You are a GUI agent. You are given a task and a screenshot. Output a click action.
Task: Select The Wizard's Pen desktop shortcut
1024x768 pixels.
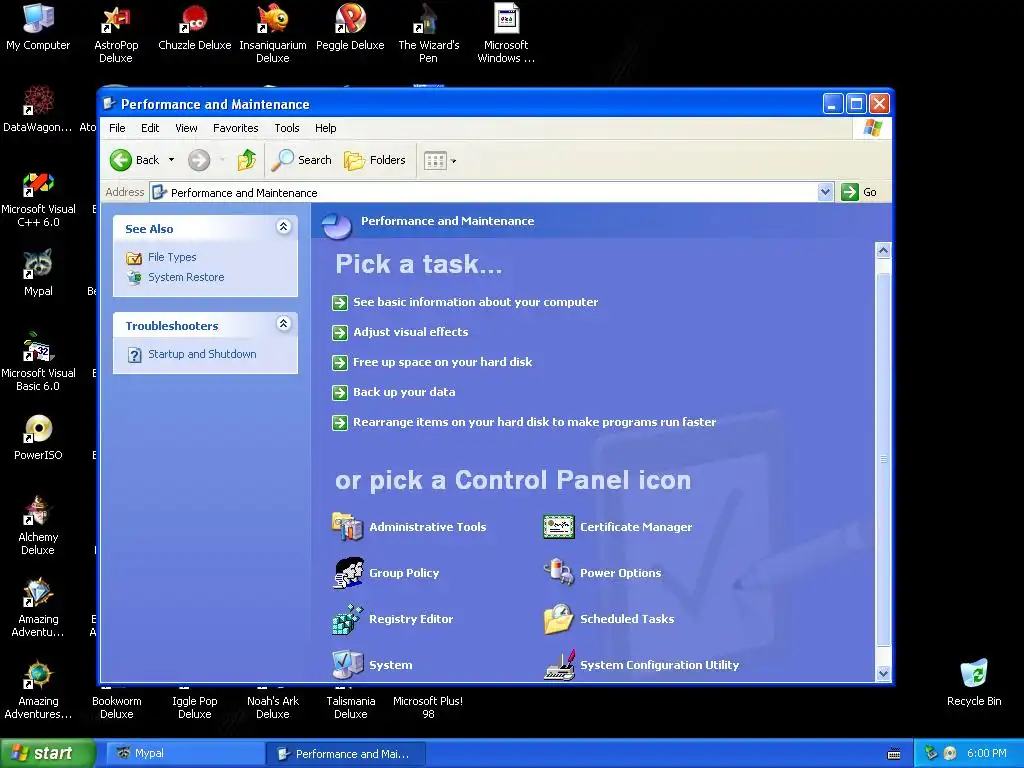point(428,33)
